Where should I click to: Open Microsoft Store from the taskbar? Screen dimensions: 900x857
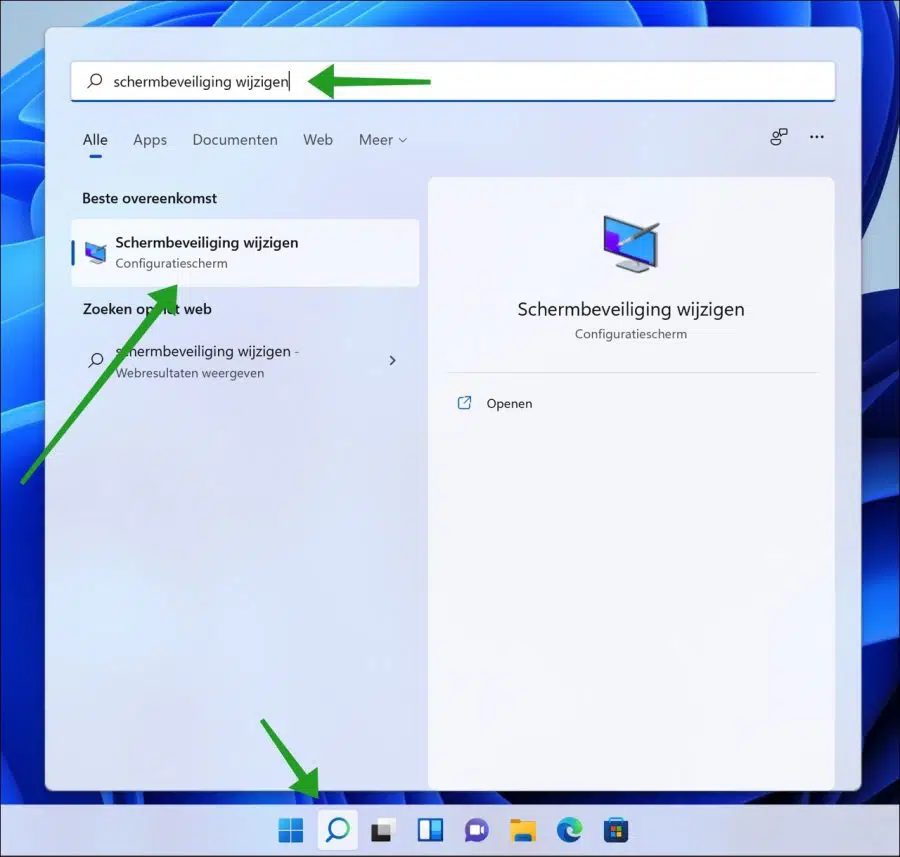(616, 830)
